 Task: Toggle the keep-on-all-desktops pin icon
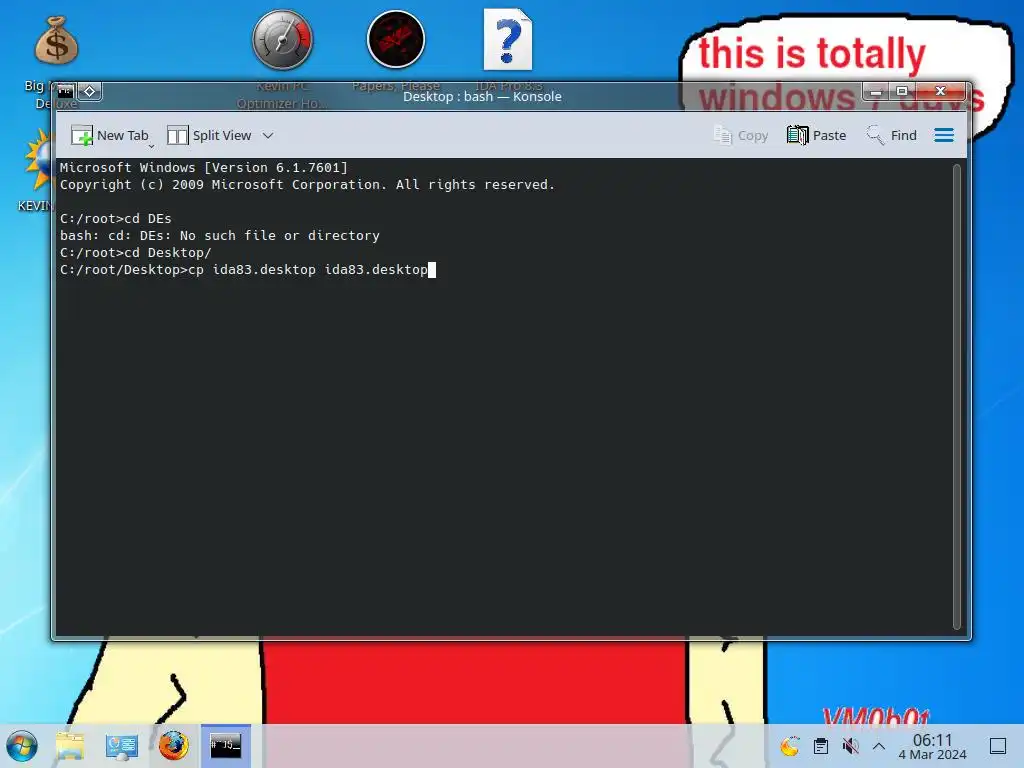tap(89, 91)
